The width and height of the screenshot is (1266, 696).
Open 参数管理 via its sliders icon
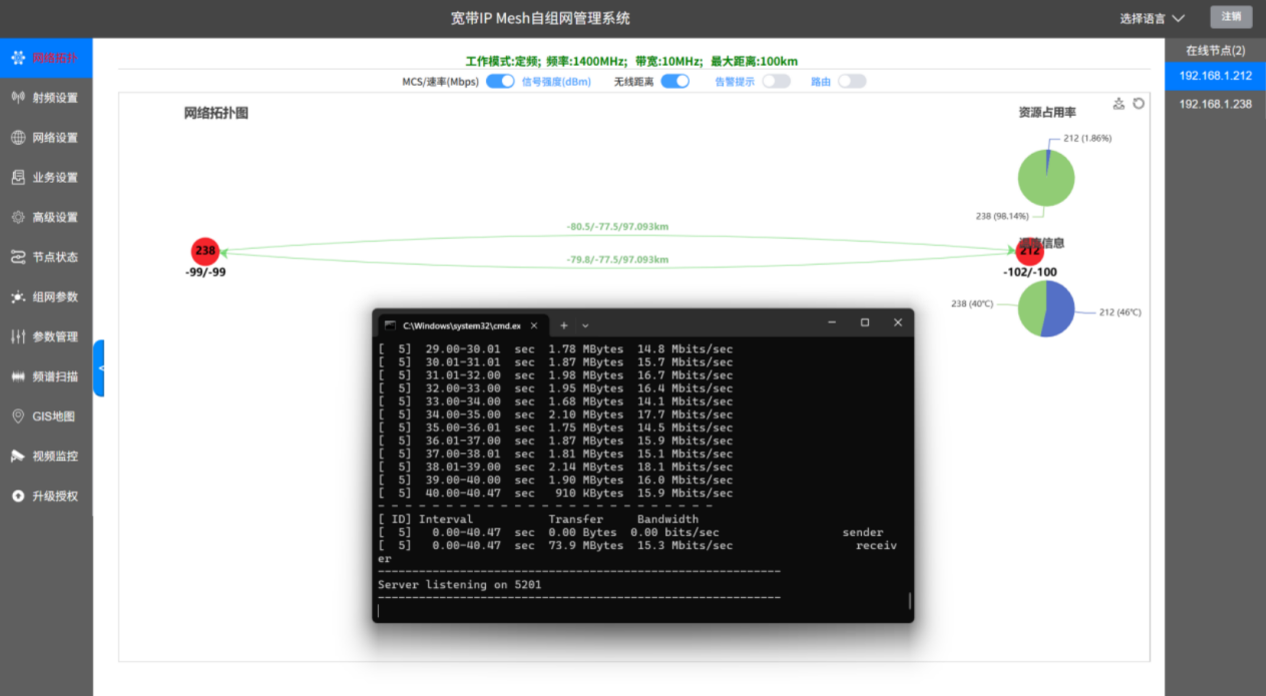pos(17,337)
